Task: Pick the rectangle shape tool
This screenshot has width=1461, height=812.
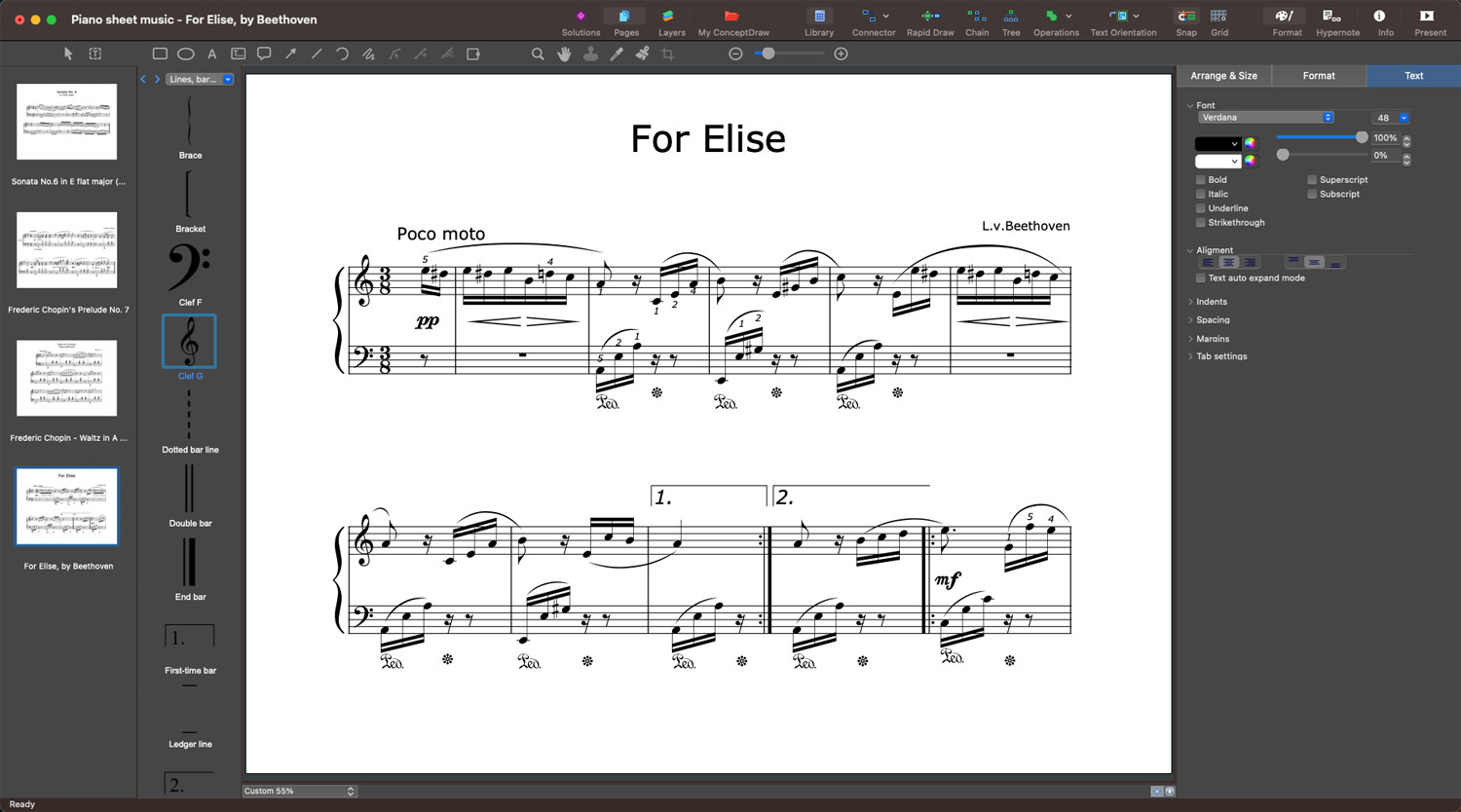Action: pos(160,54)
